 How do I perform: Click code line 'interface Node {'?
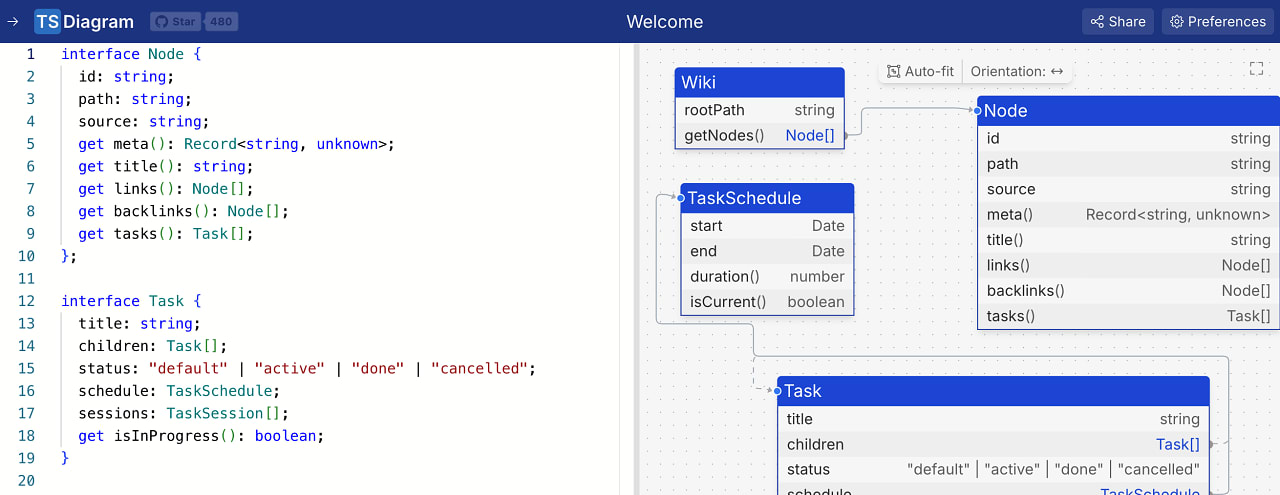pos(131,54)
